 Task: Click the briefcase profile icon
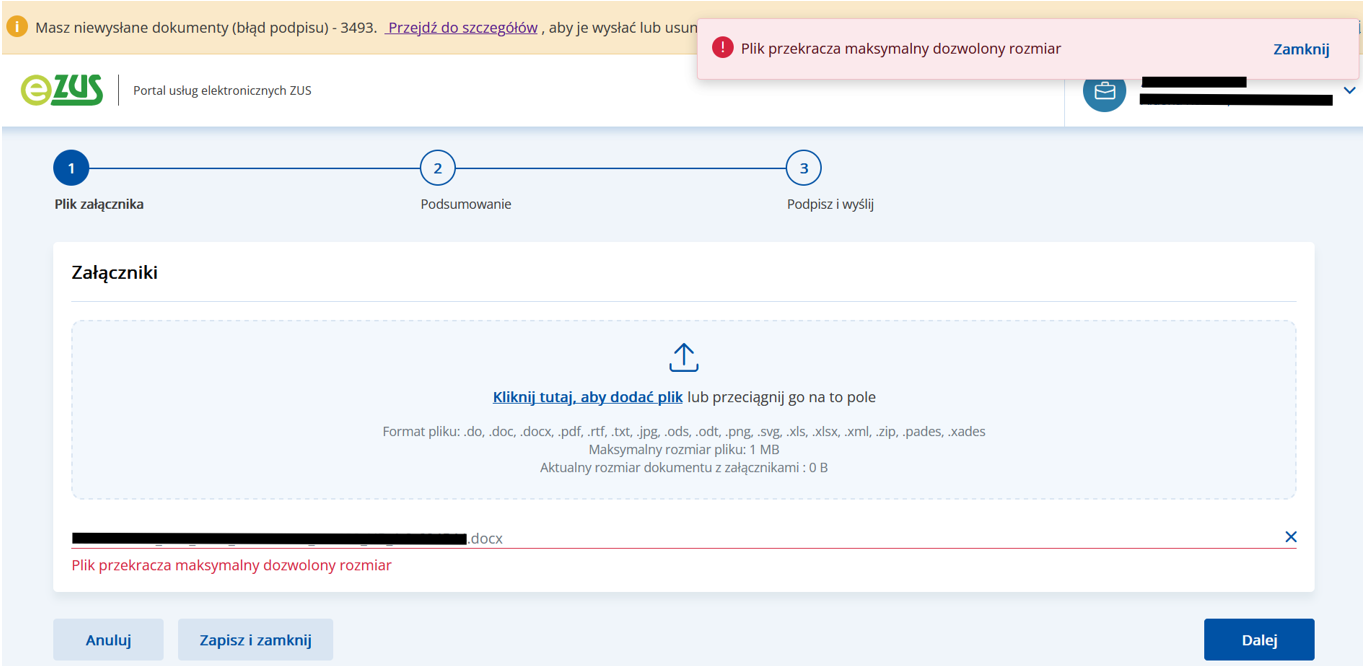pos(1104,91)
